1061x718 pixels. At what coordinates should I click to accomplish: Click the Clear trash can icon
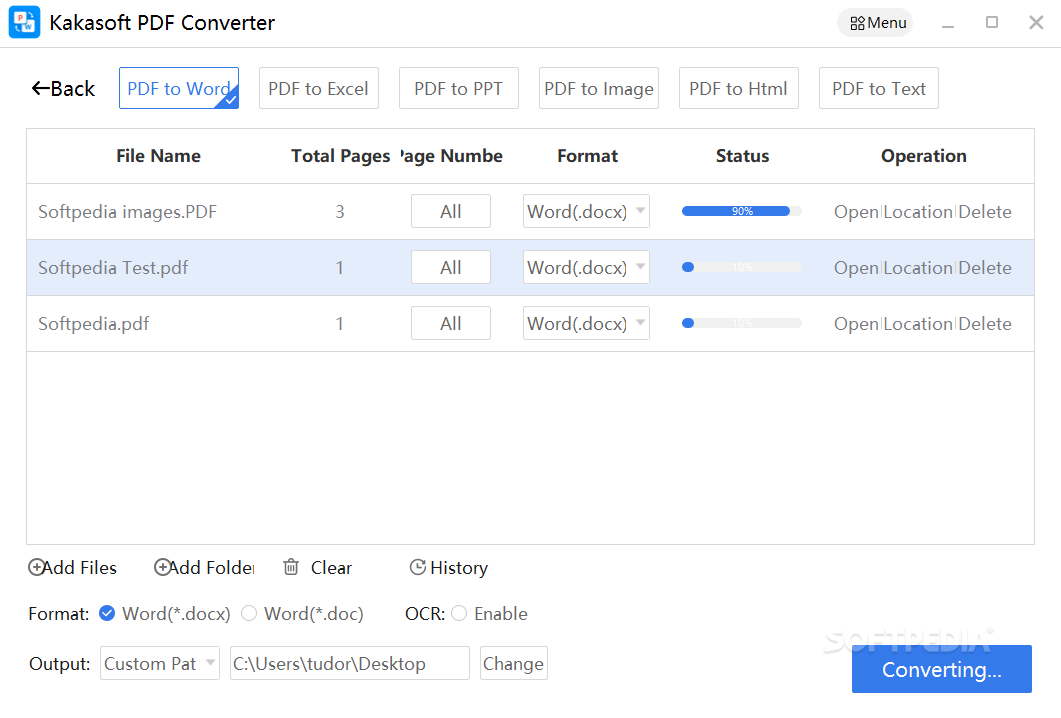(x=291, y=567)
